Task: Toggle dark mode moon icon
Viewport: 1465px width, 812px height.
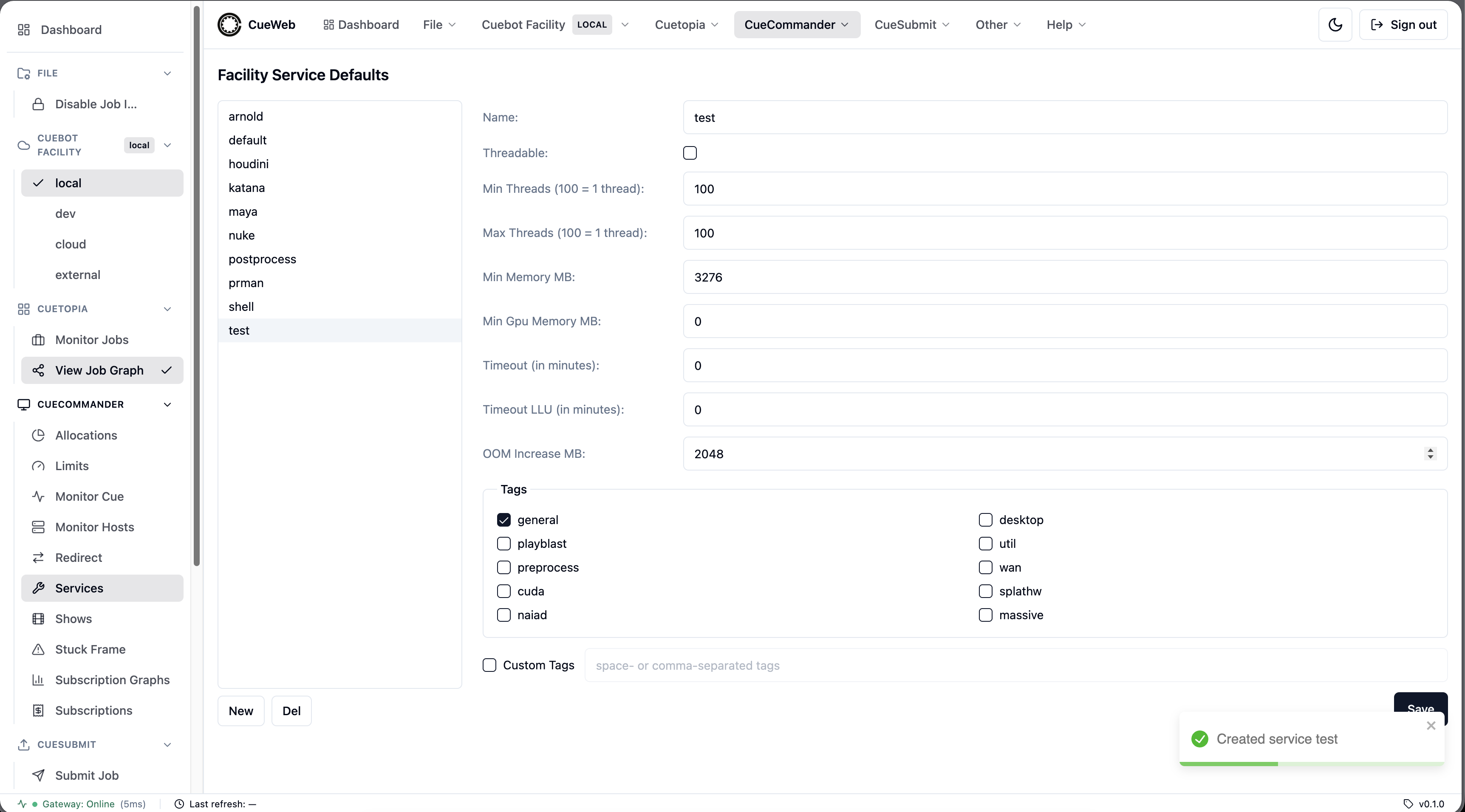Action: tap(1335, 25)
